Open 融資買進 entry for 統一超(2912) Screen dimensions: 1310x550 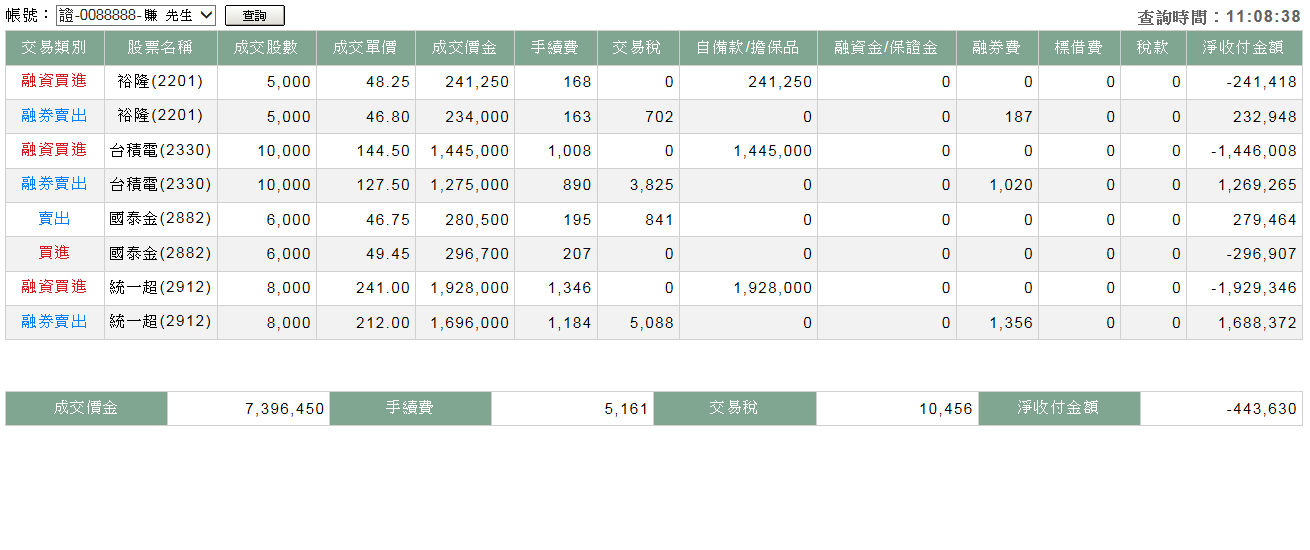pos(54,287)
